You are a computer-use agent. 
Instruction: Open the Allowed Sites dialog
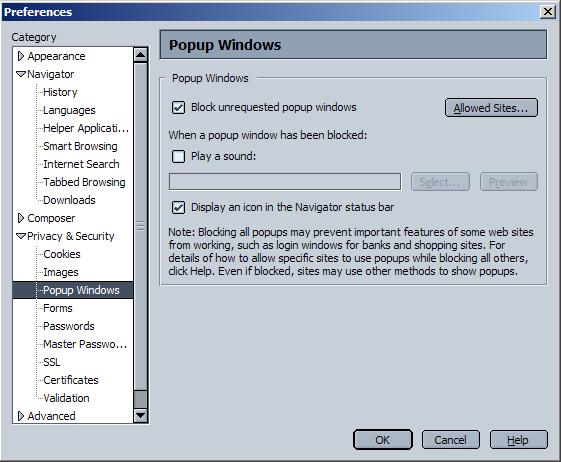point(491,108)
